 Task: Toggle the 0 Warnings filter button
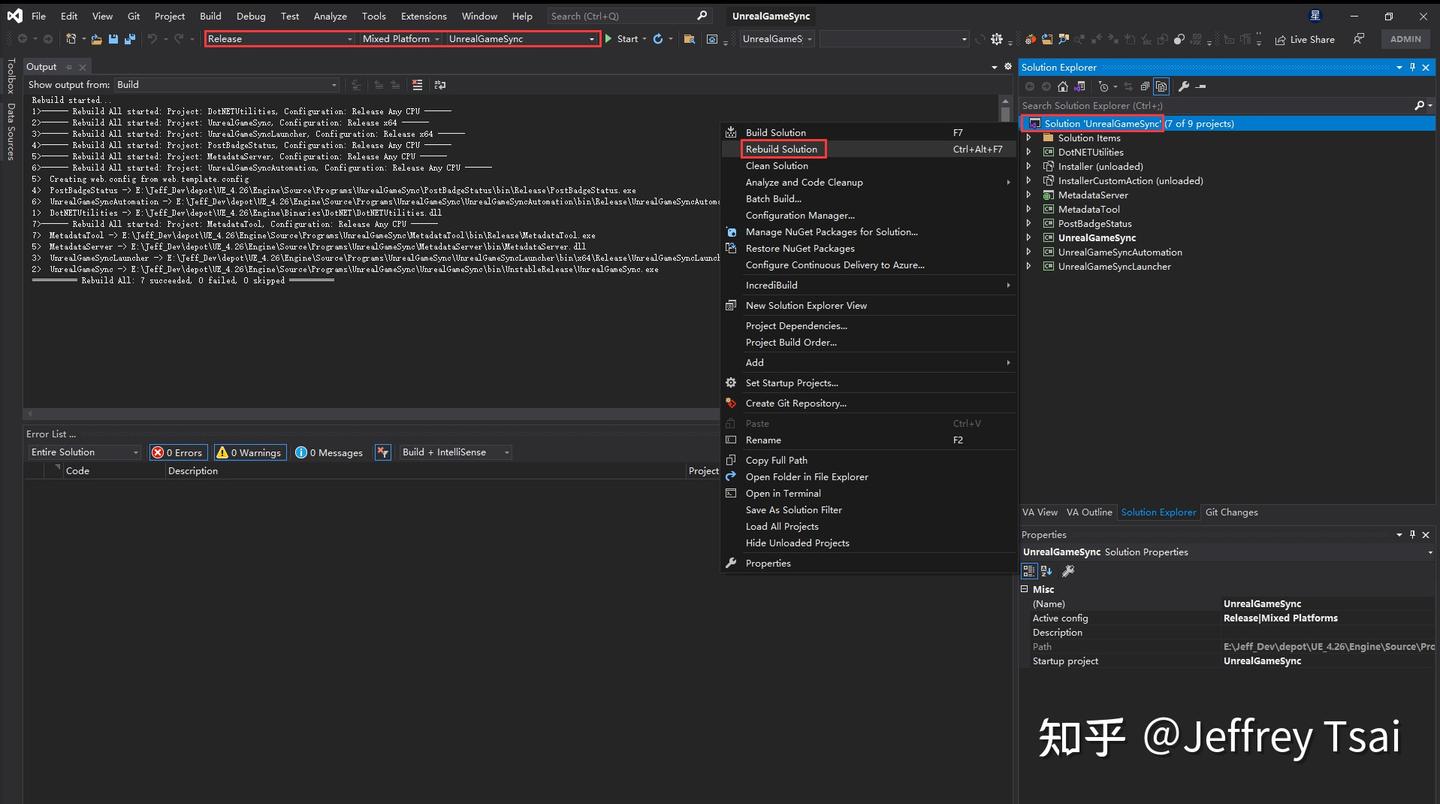249,452
